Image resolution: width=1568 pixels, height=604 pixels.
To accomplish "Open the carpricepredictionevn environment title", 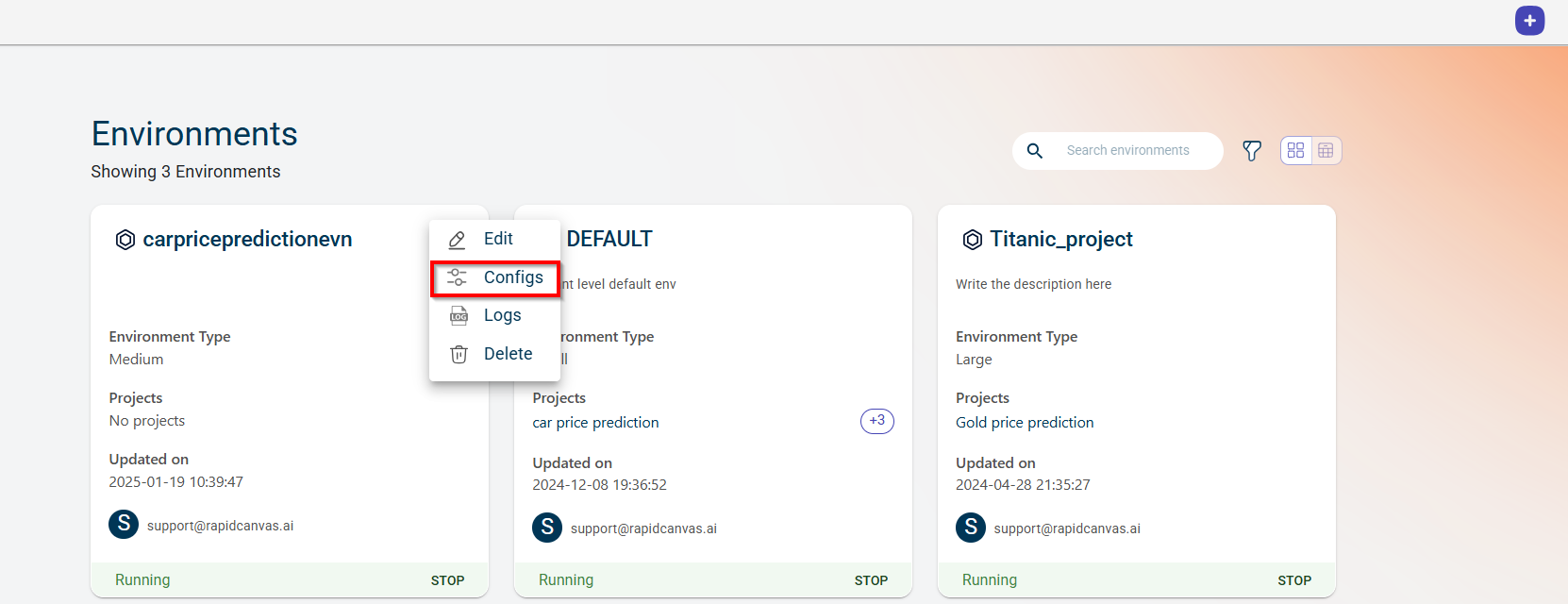I will tap(247, 240).
